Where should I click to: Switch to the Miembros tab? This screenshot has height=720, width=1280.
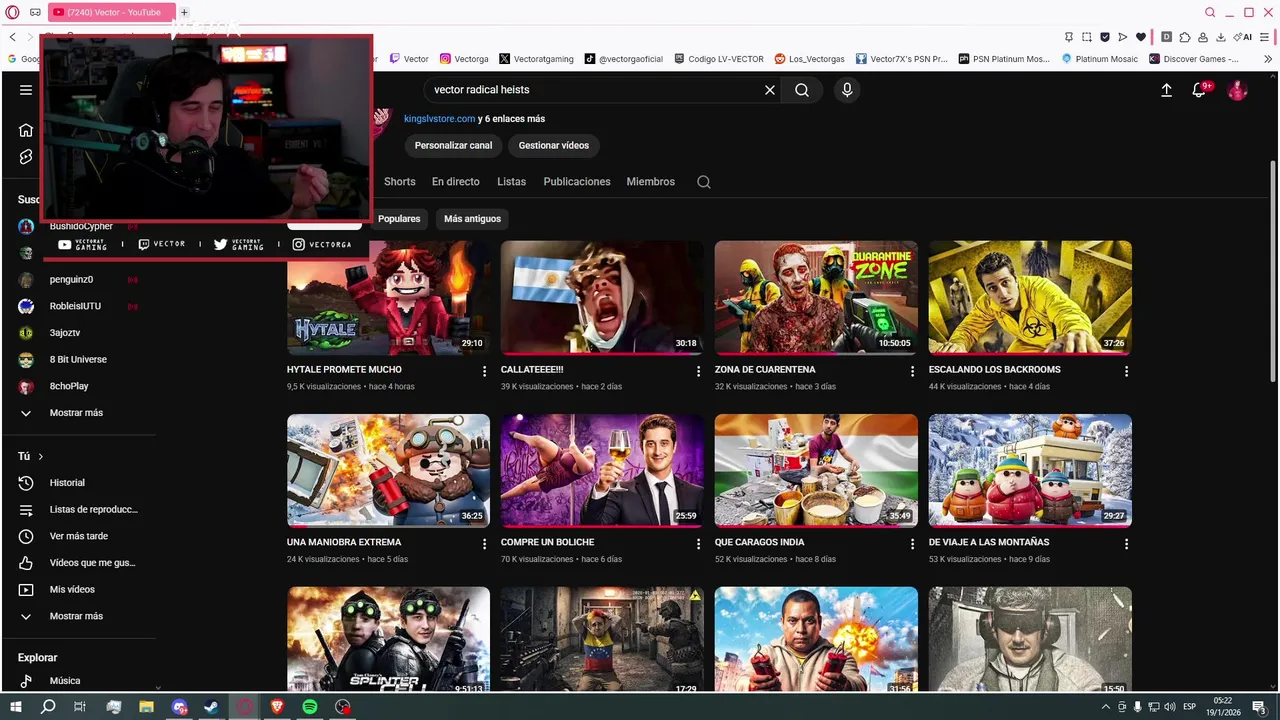[651, 182]
